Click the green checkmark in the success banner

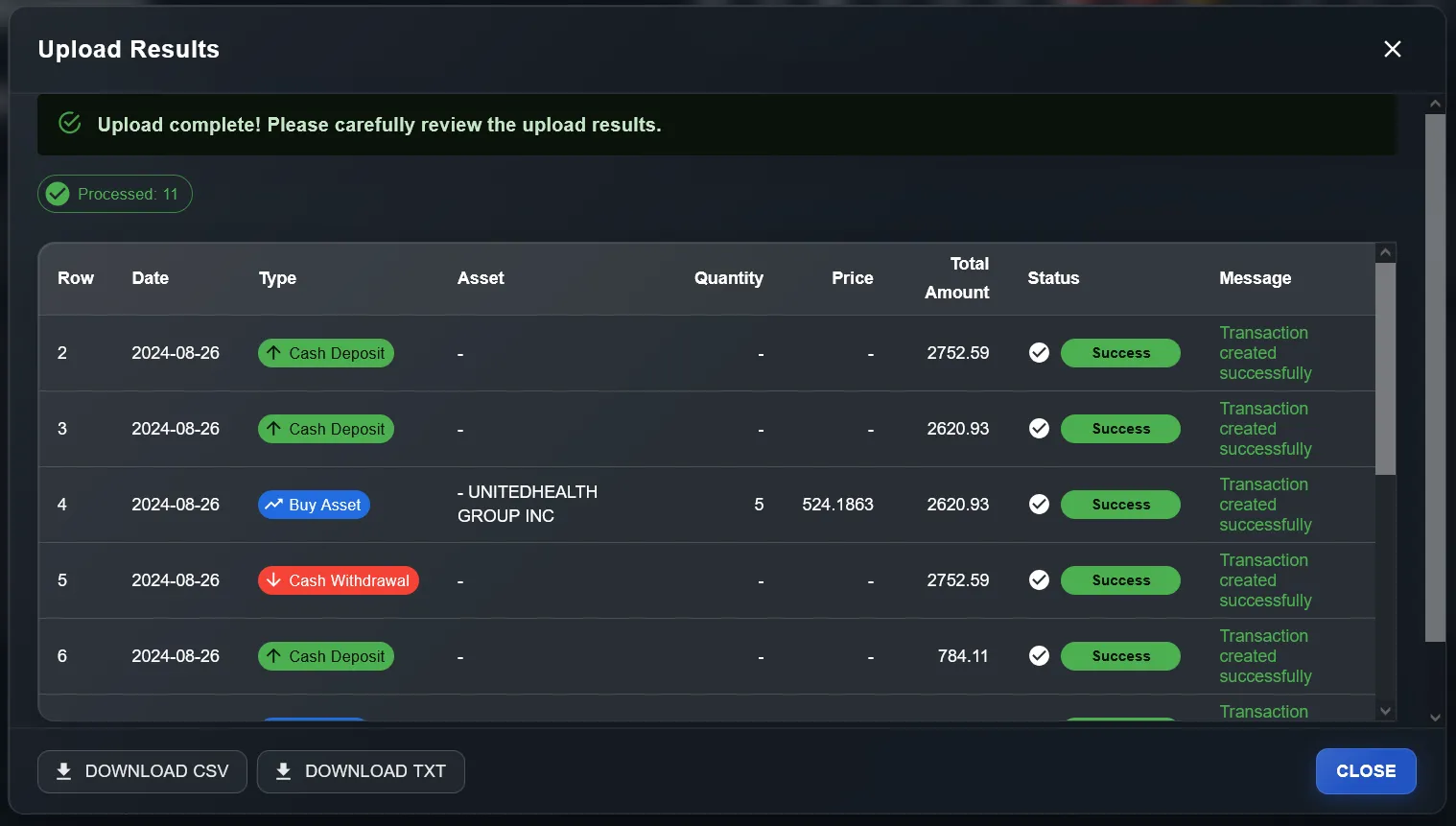tap(69, 123)
